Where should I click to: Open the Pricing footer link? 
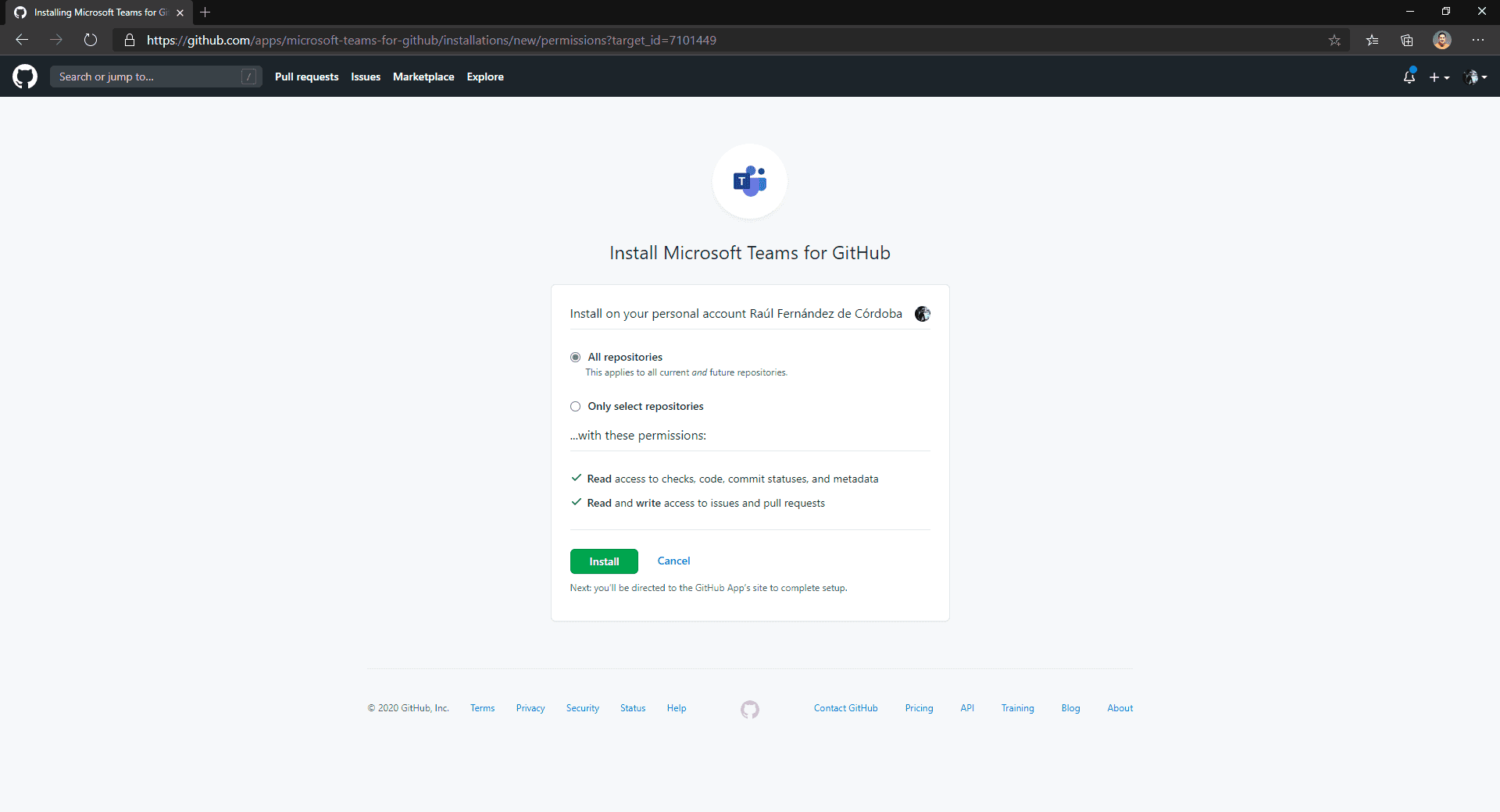coord(919,708)
